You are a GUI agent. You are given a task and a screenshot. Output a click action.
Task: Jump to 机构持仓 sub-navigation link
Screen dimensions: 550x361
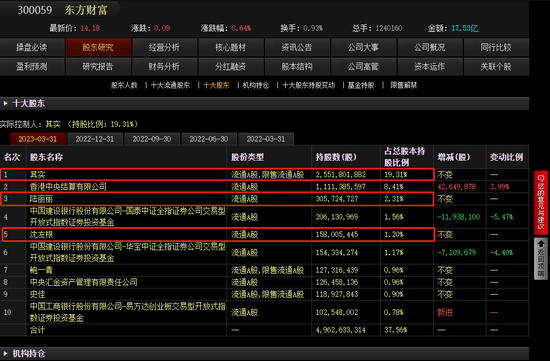256,85
